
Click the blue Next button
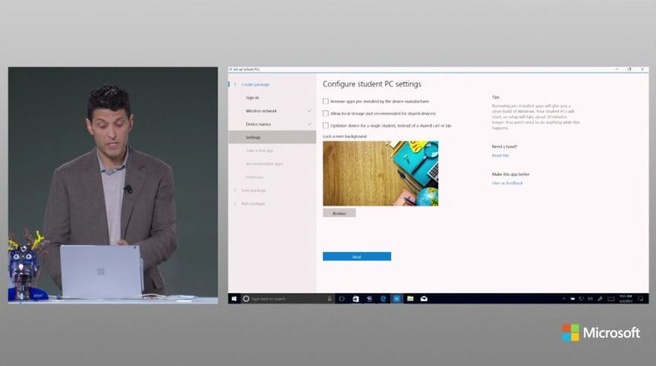click(x=357, y=256)
